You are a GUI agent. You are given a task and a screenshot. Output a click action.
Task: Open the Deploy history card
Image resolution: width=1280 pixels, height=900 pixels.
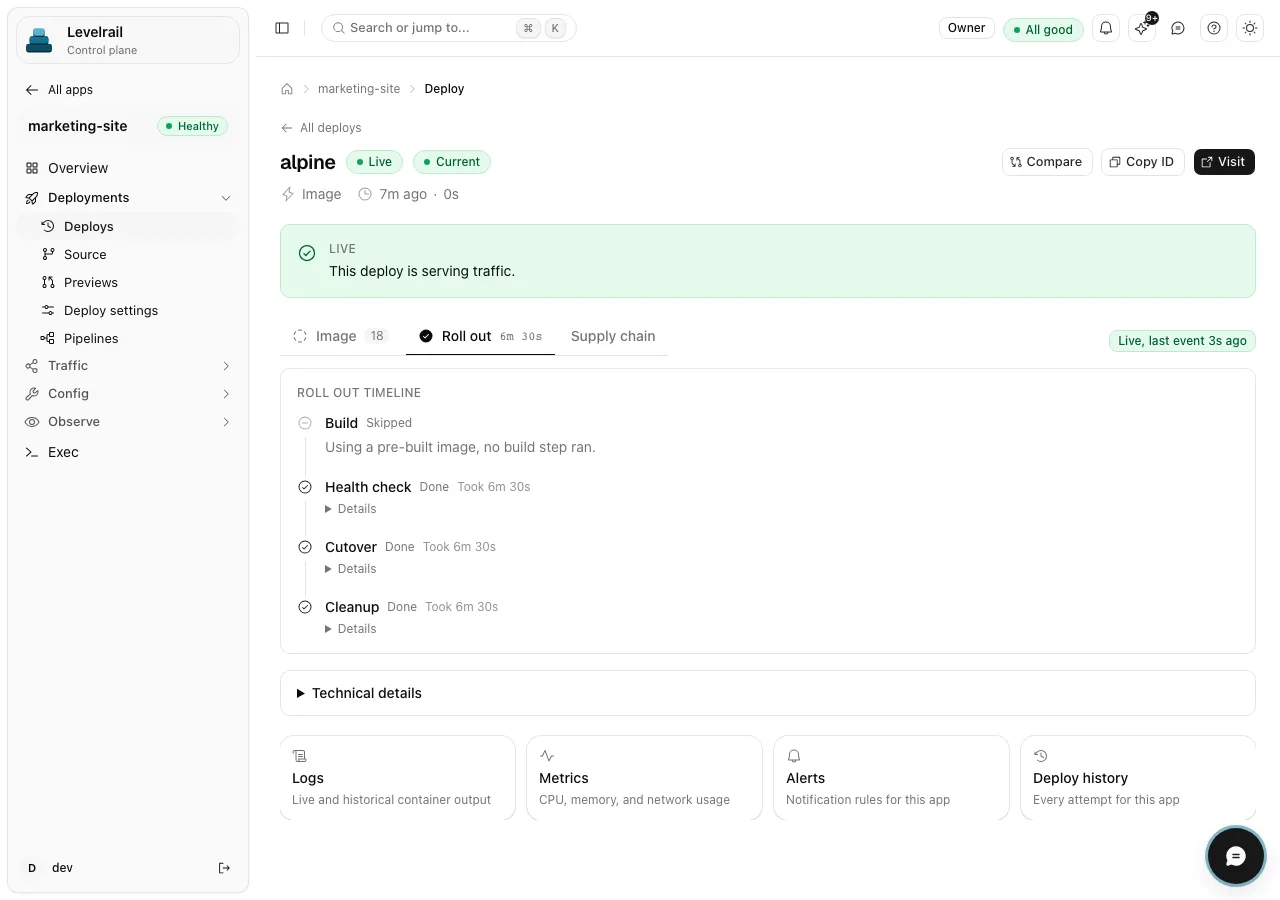tap(1138, 778)
